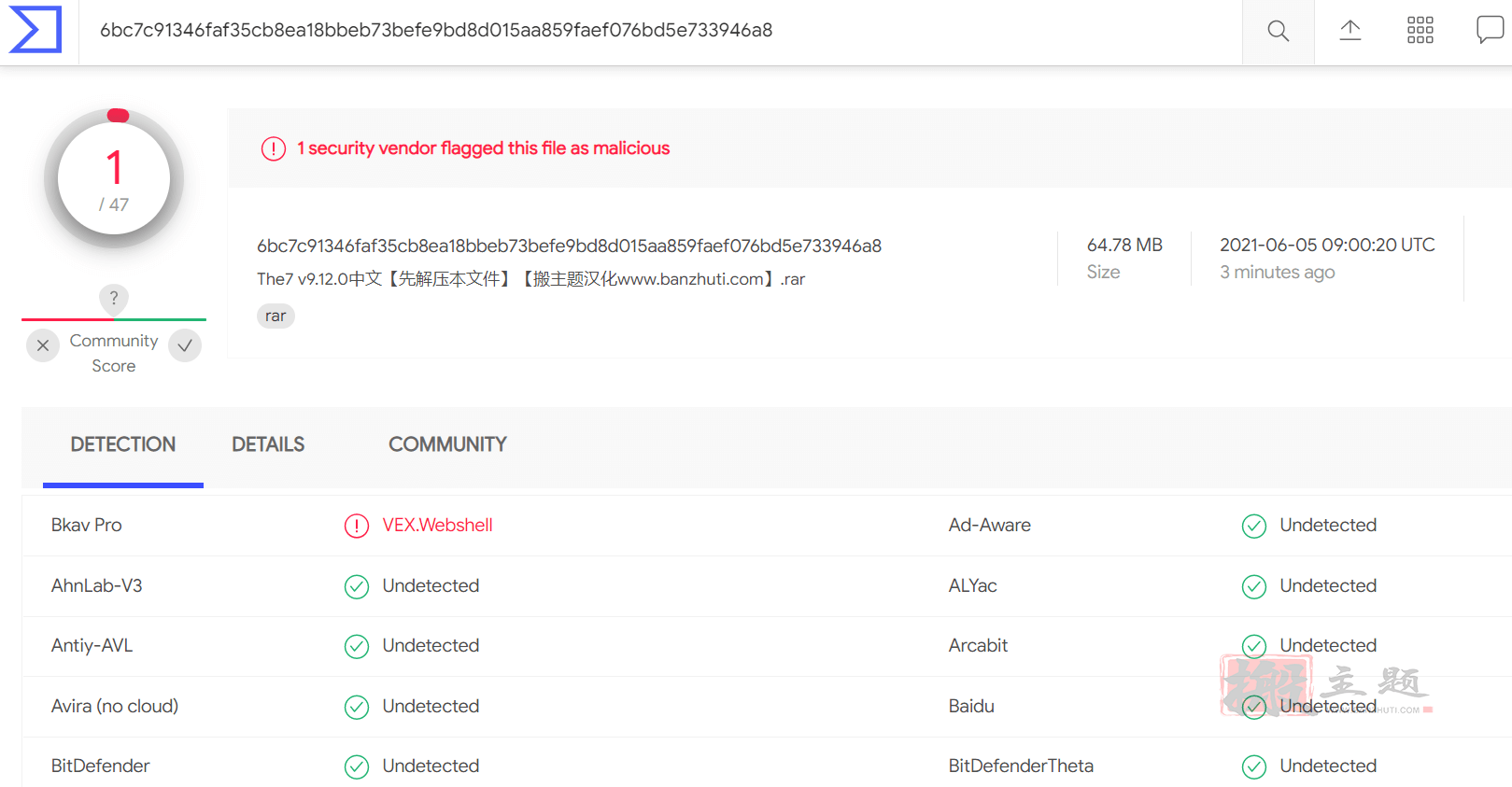Click the 2021-06-05 09:00:20 UTC timestamp

[x=1327, y=246]
